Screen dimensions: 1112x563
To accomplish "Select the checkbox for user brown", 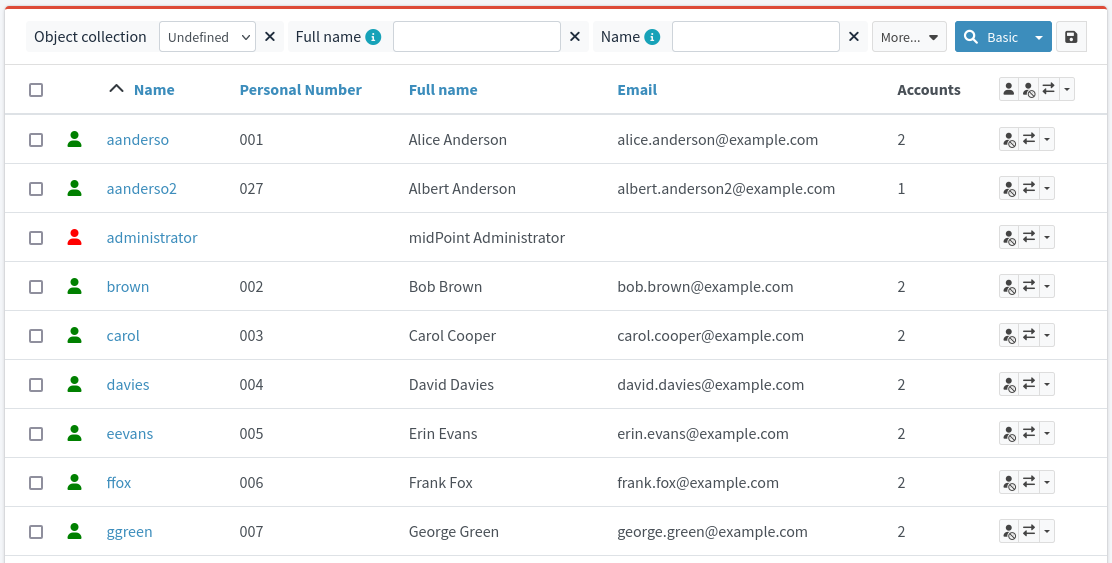I will click(36, 287).
